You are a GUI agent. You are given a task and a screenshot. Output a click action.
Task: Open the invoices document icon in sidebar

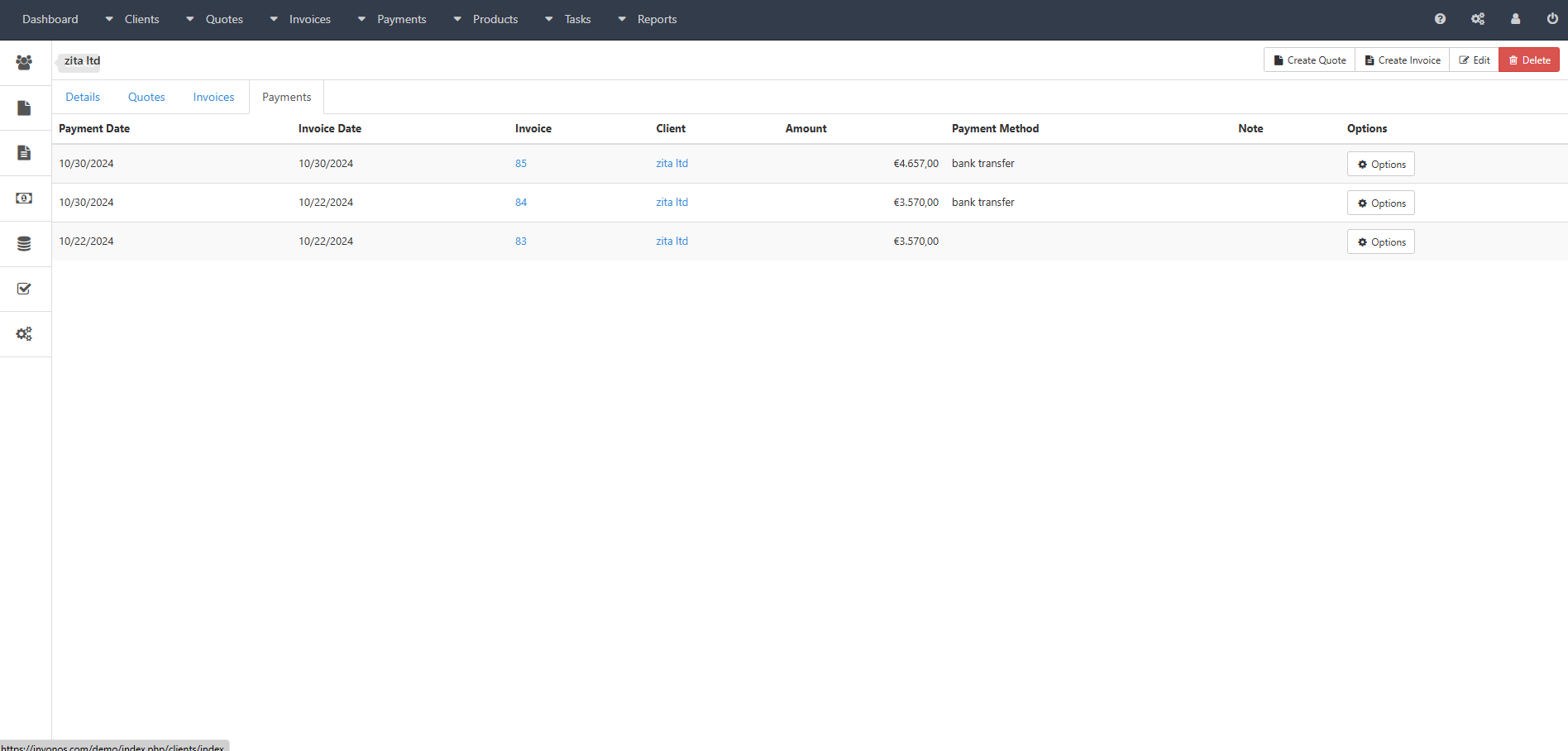(x=24, y=153)
